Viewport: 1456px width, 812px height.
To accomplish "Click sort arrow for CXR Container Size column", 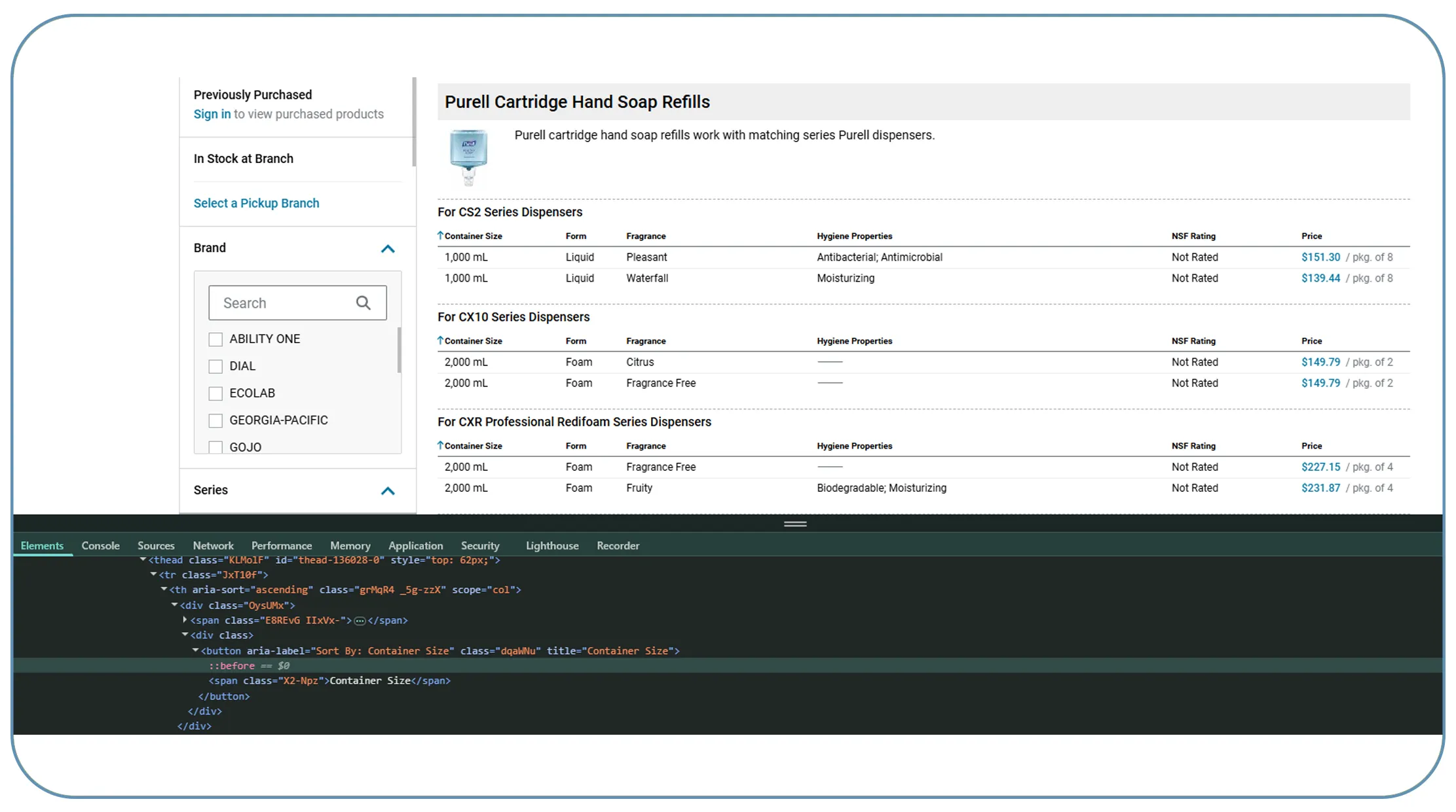I will [441, 445].
